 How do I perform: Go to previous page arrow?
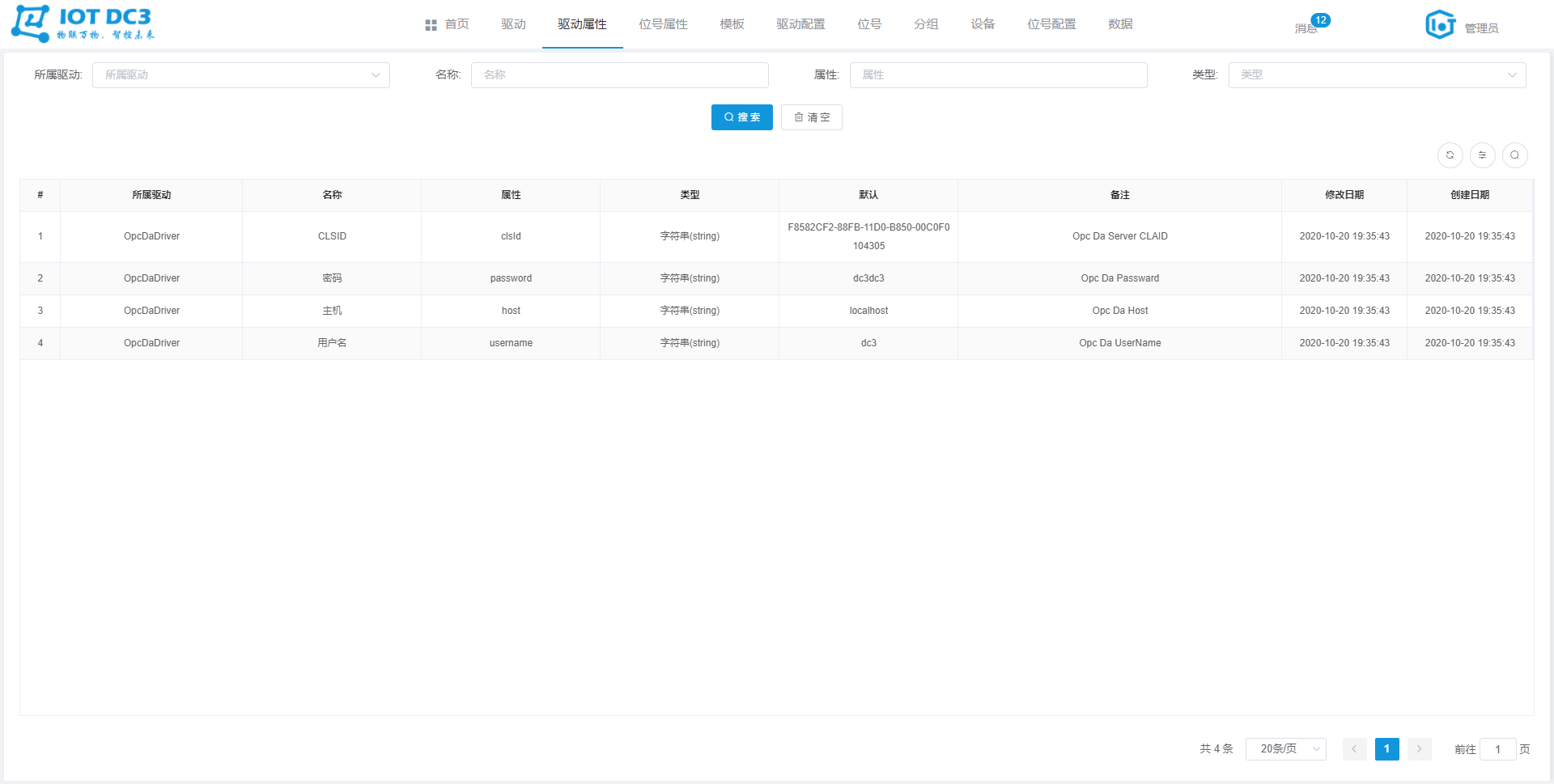pos(1354,749)
